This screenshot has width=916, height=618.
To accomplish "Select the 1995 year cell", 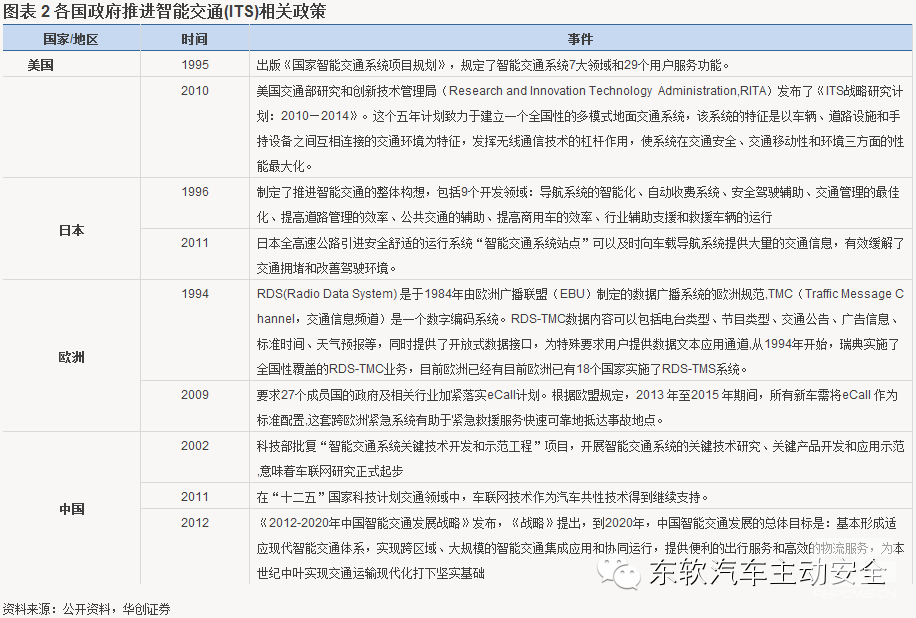I will coord(195,65).
